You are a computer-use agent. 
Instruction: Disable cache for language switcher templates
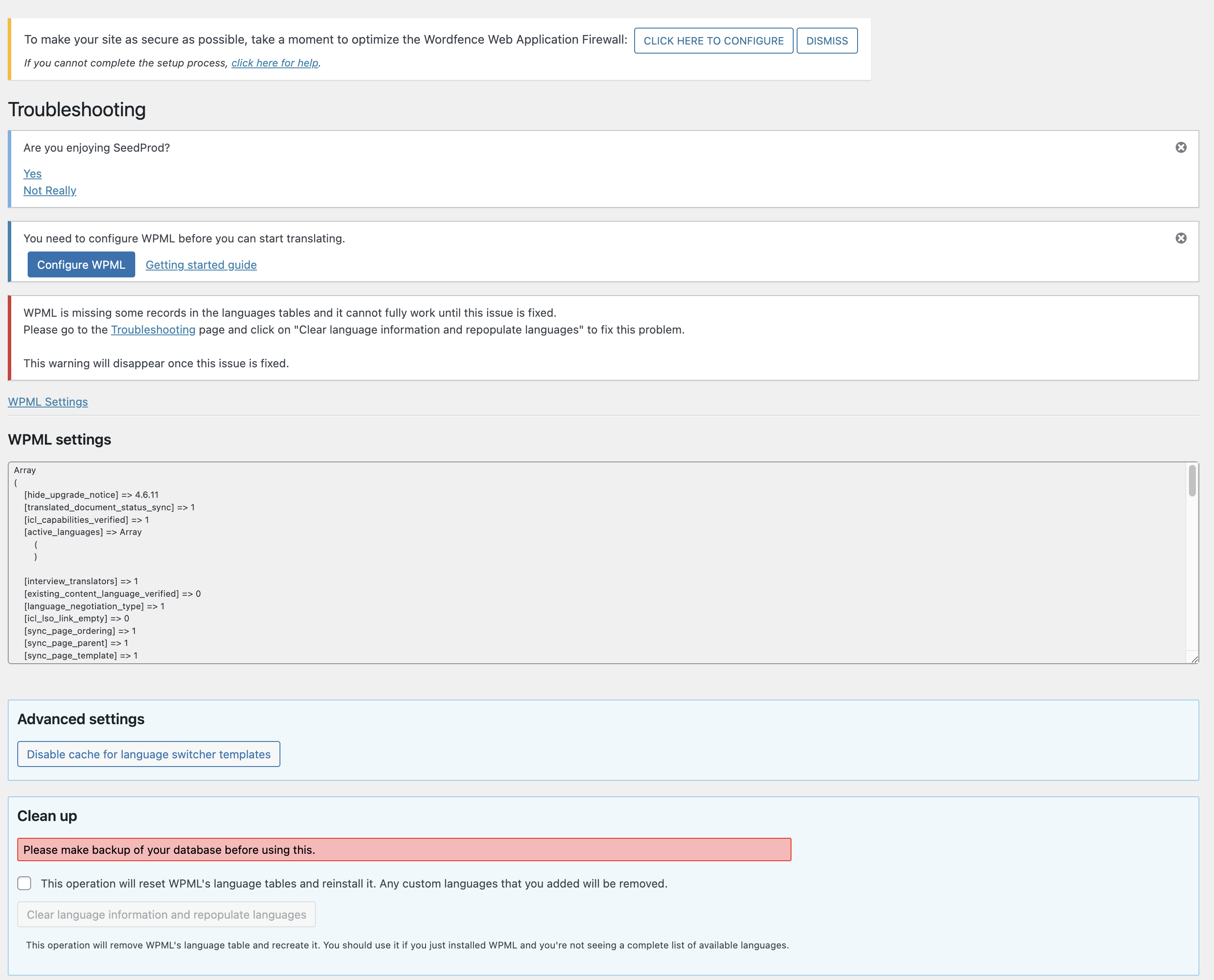pos(149,754)
